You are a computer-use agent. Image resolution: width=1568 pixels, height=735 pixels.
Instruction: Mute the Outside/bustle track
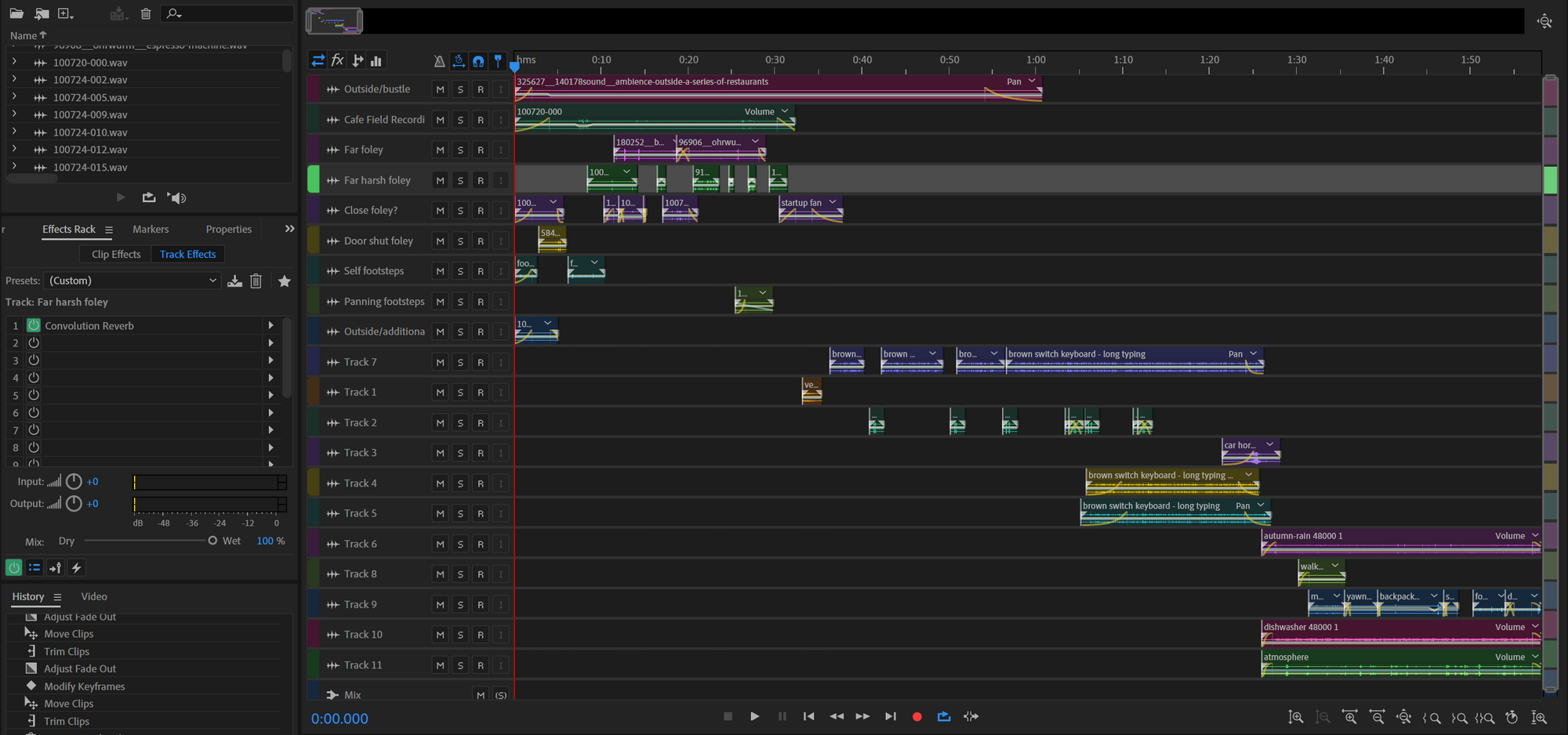(x=440, y=89)
